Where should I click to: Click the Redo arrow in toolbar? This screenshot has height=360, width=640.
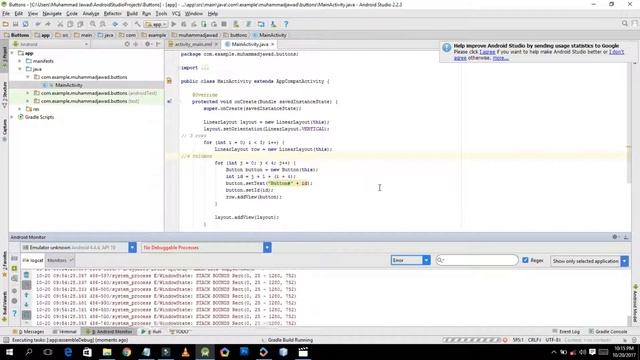[48, 24]
